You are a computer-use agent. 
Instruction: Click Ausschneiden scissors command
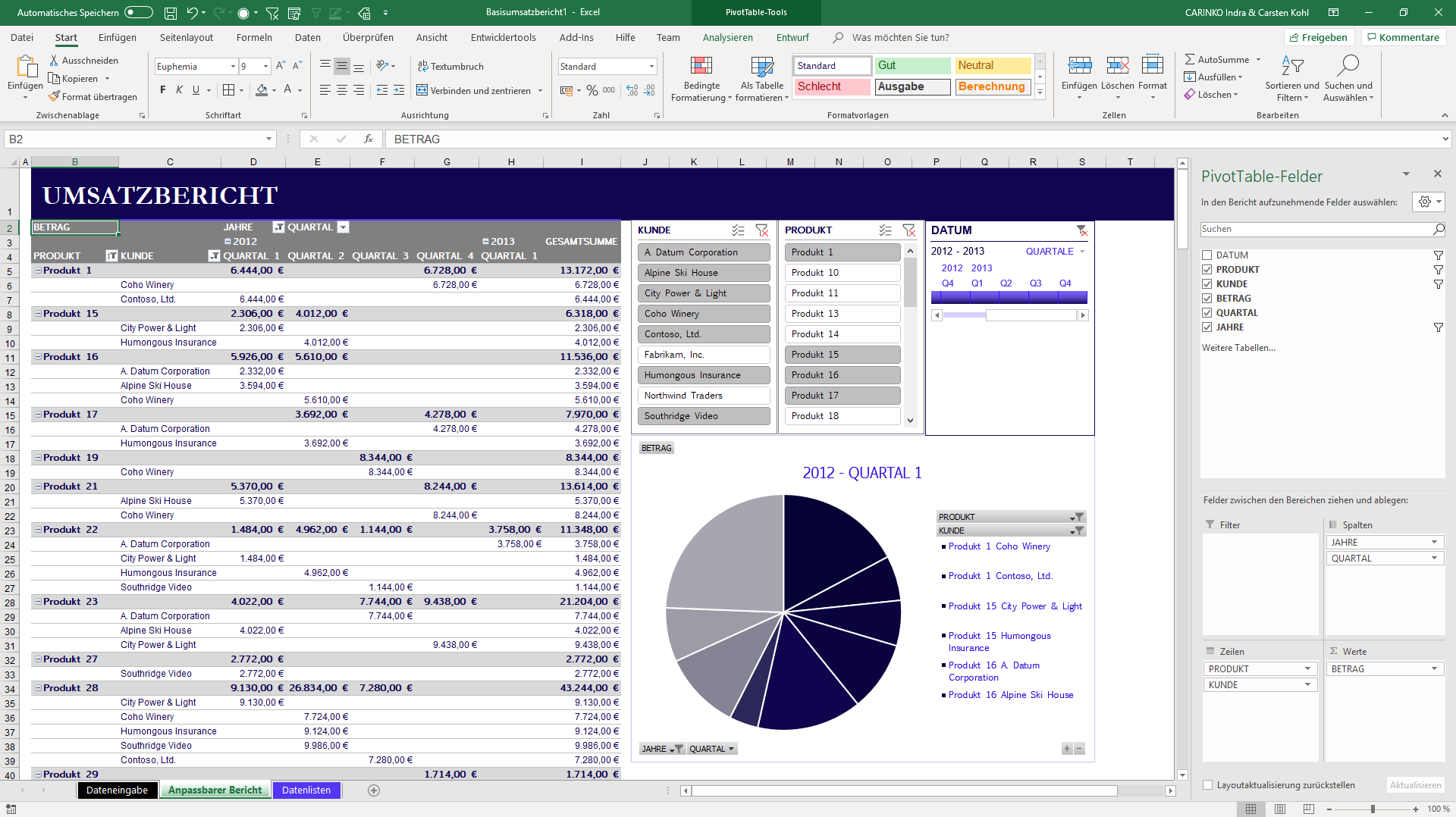(x=84, y=61)
